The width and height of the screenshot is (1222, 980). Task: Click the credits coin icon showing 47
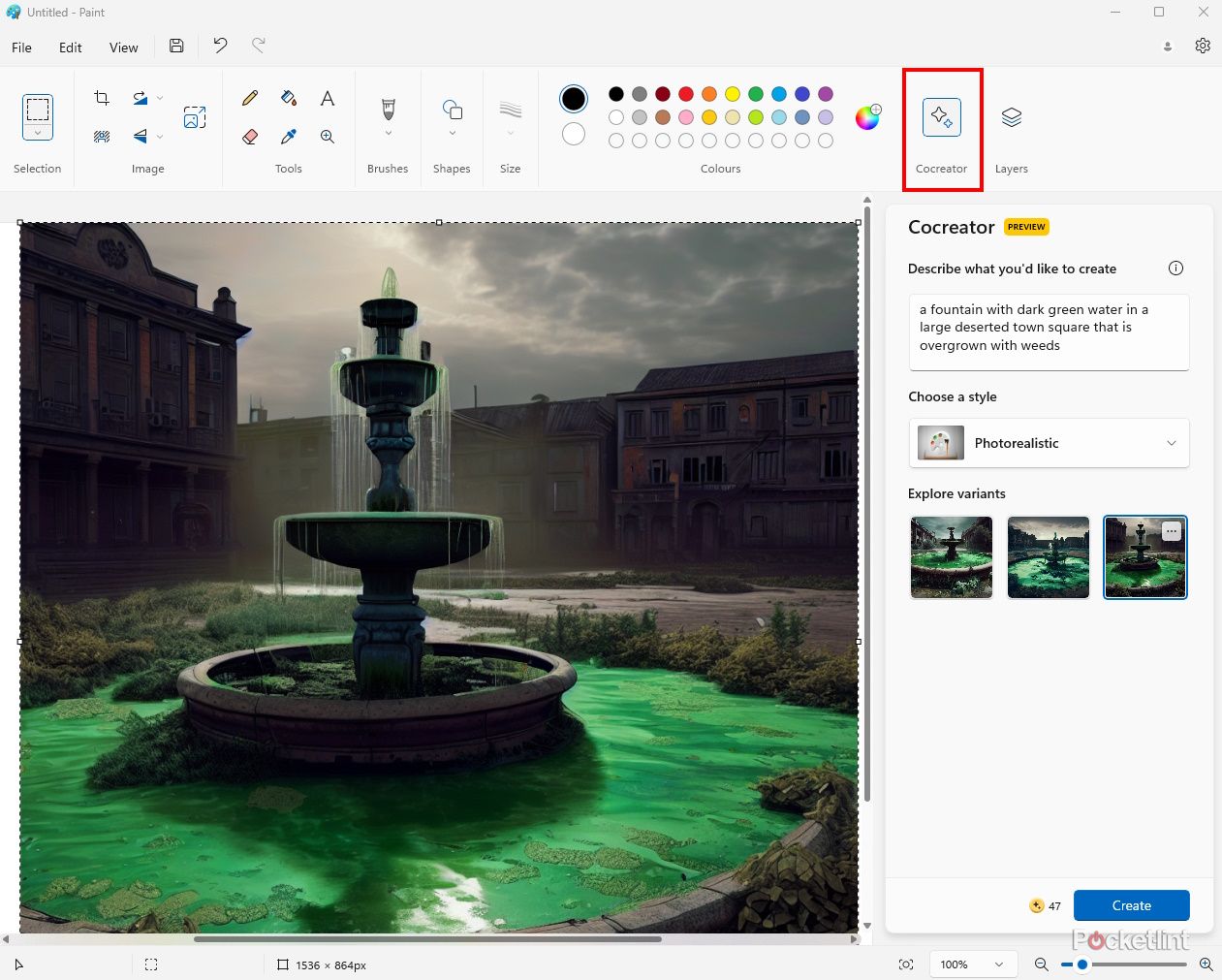pyautogui.click(x=1037, y=906)
